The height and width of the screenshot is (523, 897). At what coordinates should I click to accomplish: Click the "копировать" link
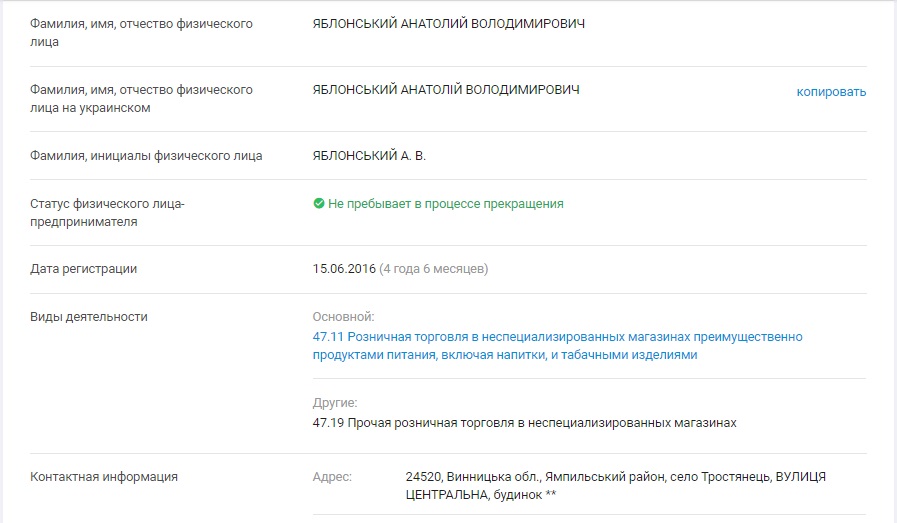[x=831, y=92]
